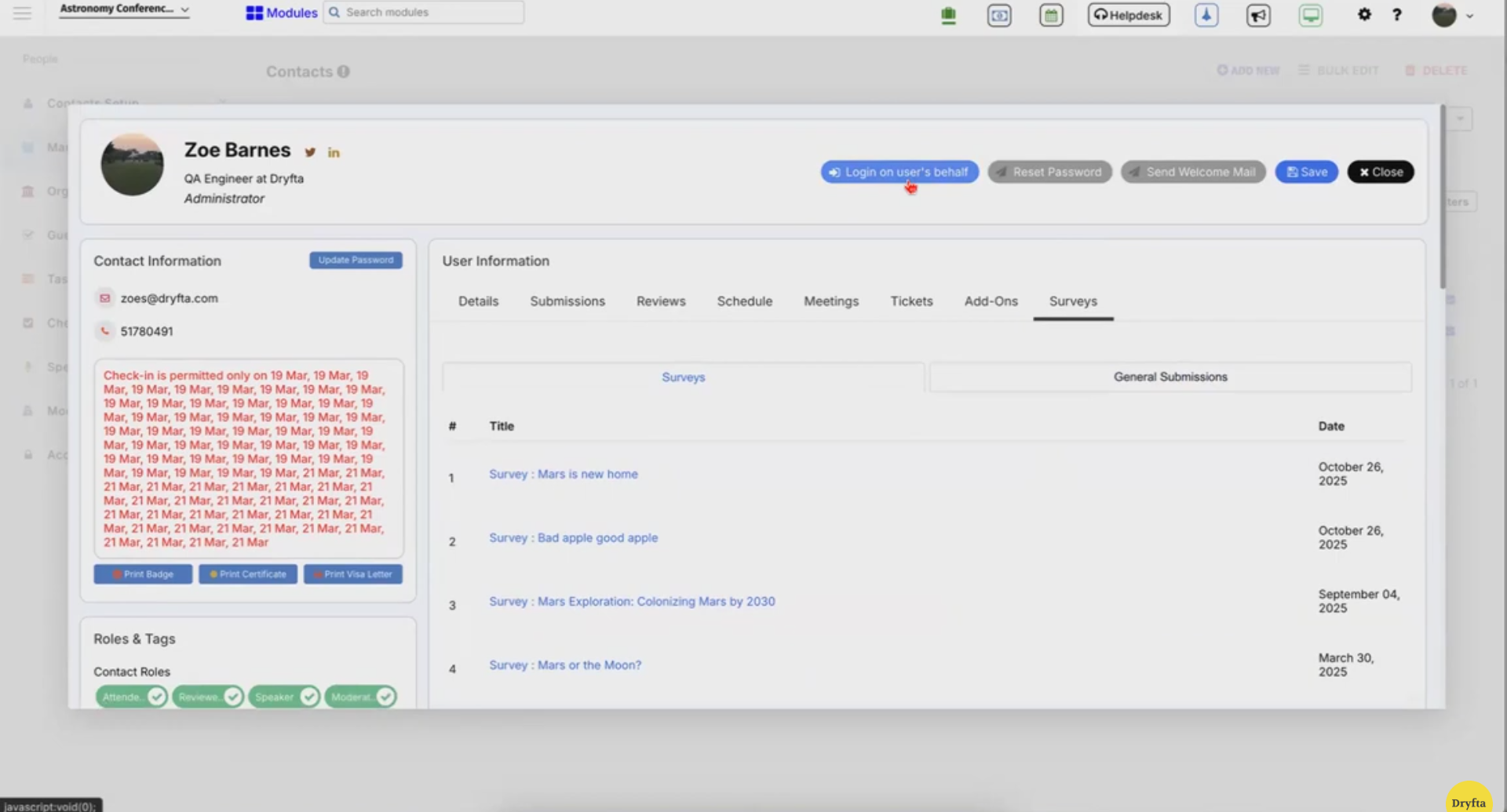
Task: Open the Survey : Mars or the Moon? link
Action: [565, 665]
